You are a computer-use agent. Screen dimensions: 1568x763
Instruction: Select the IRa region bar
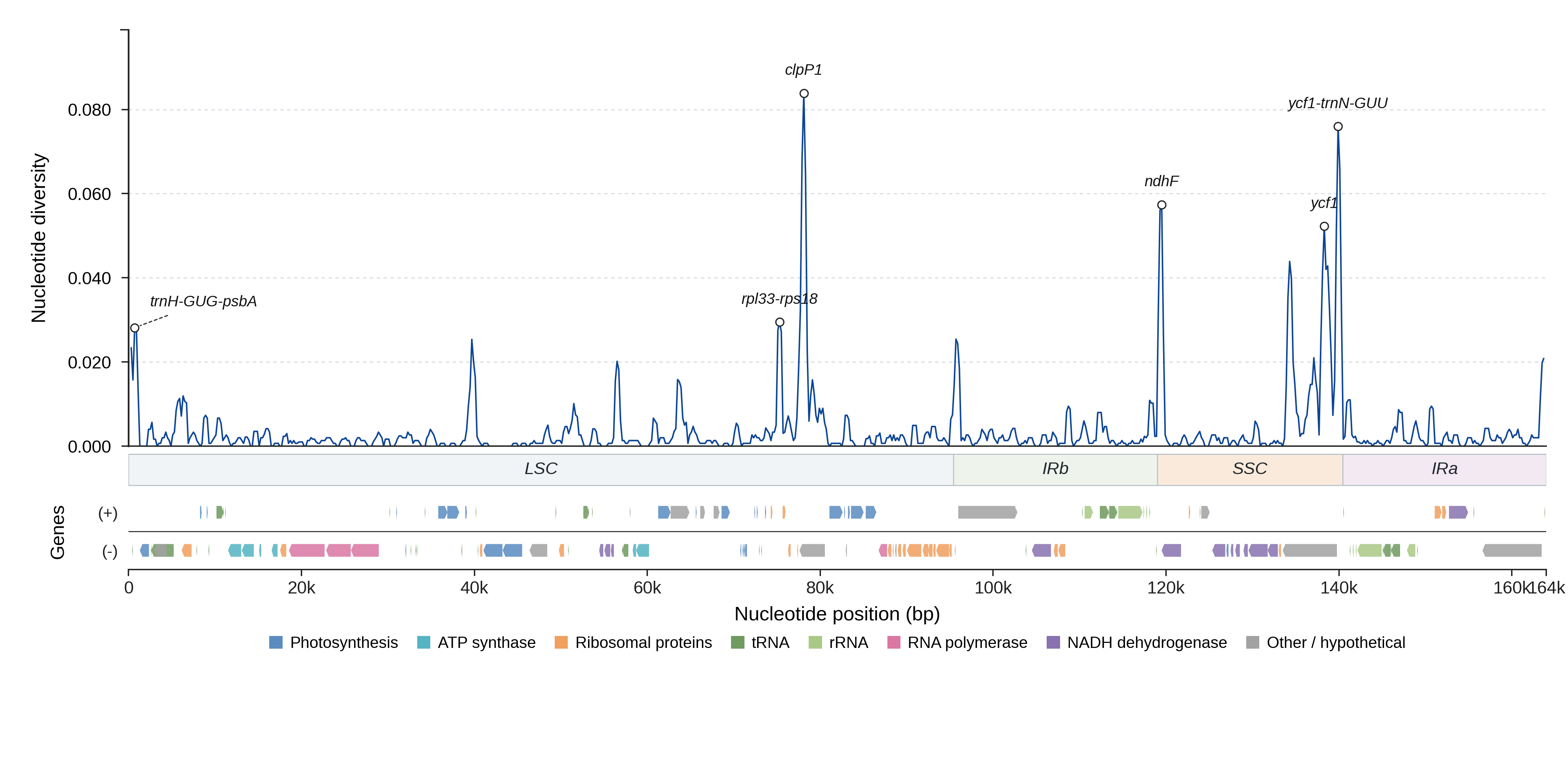pyautogui.click(x=1444, y=469)
